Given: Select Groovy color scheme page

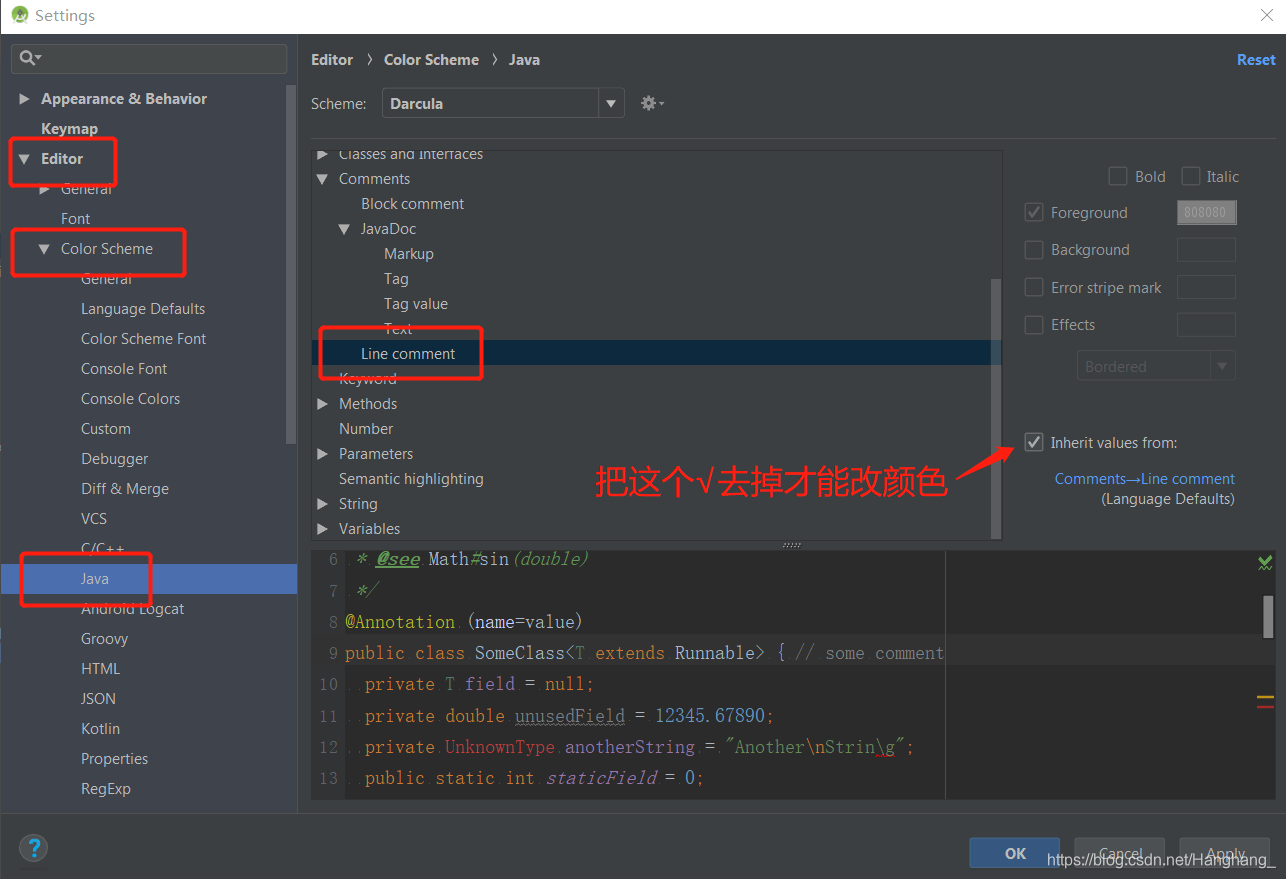Looking at the screenshot, I should 104,639.
